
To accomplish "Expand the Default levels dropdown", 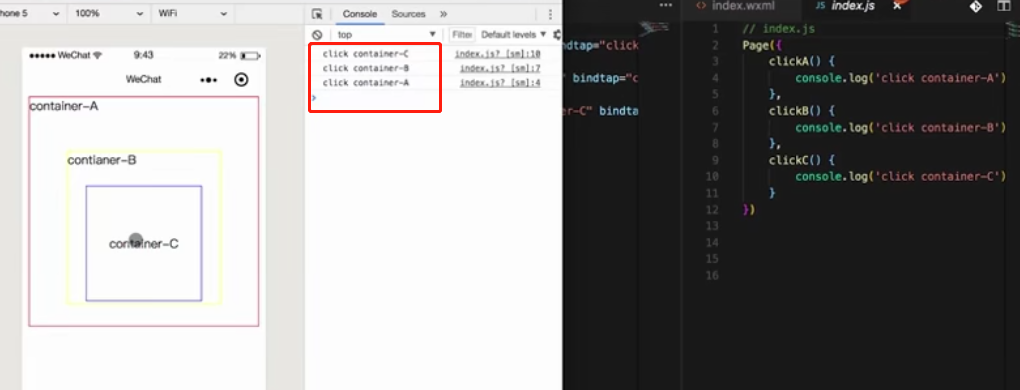I will tap(513, 34).
